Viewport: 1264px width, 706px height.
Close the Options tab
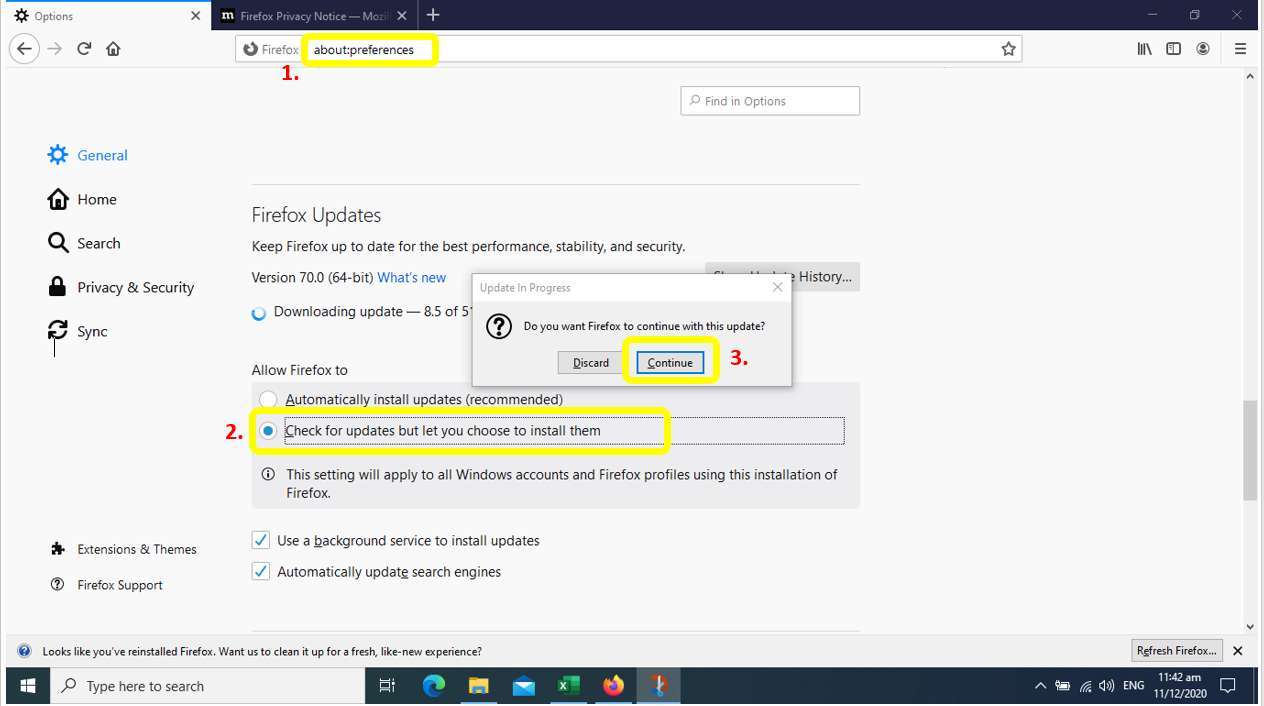(196, 16)
